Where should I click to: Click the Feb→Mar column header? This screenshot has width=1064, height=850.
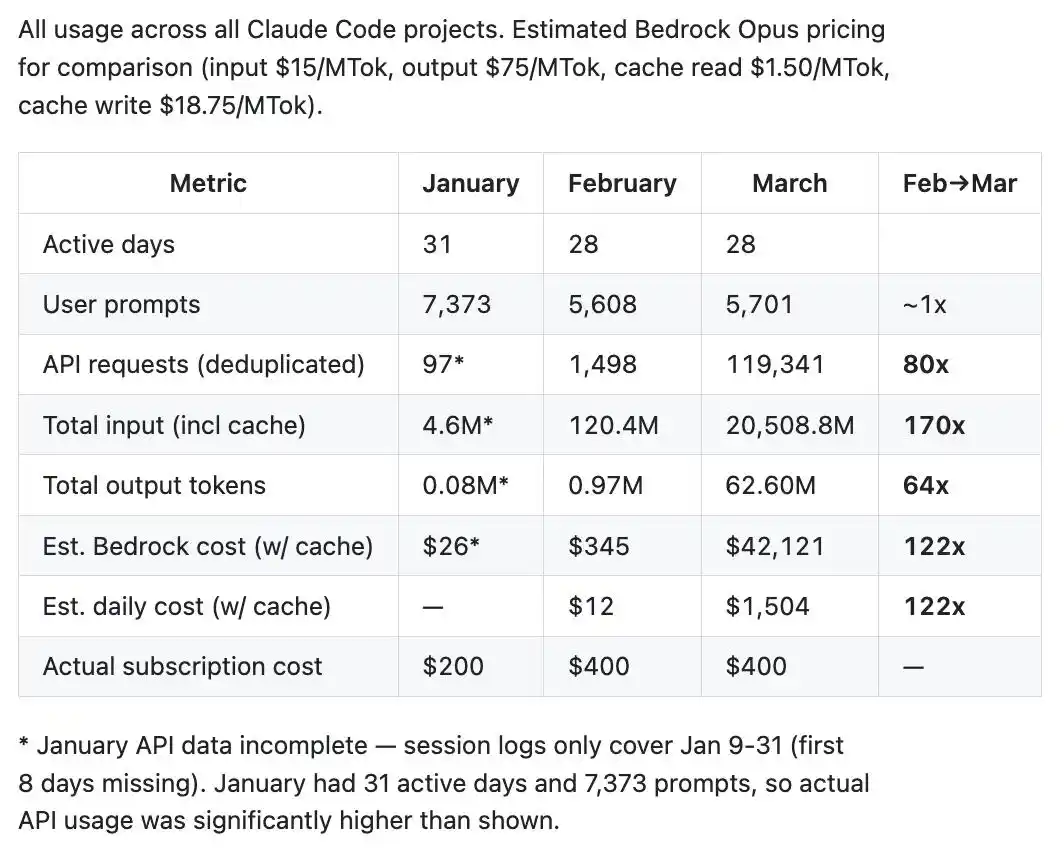pos(959,183)
